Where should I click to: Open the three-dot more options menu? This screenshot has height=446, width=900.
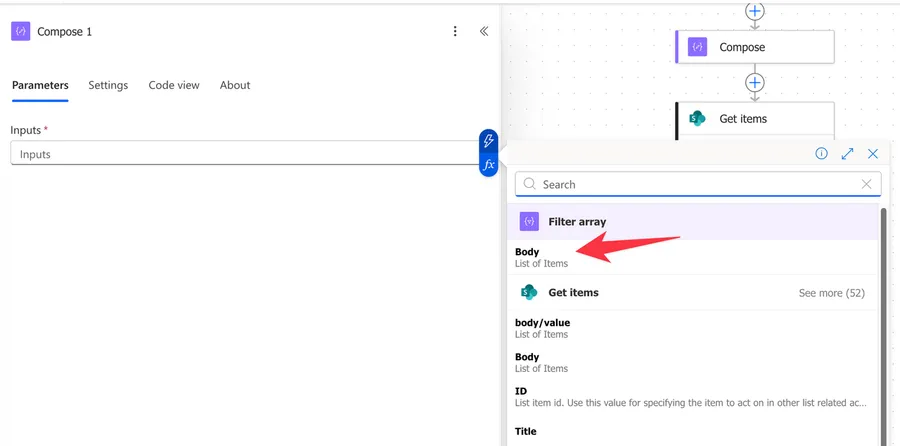455,31
